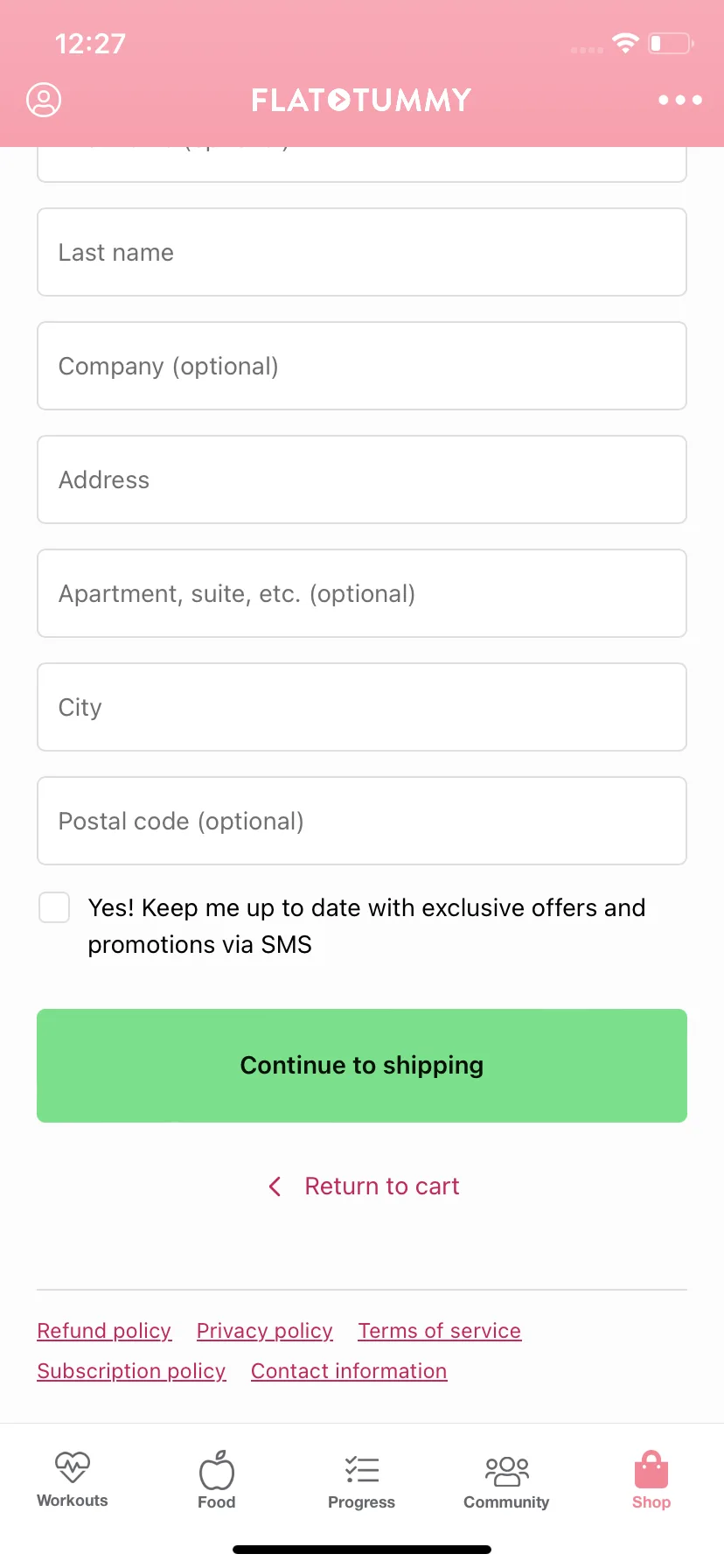
Task: Open the Progress checklist icon tab
Action: (362, 1469)
